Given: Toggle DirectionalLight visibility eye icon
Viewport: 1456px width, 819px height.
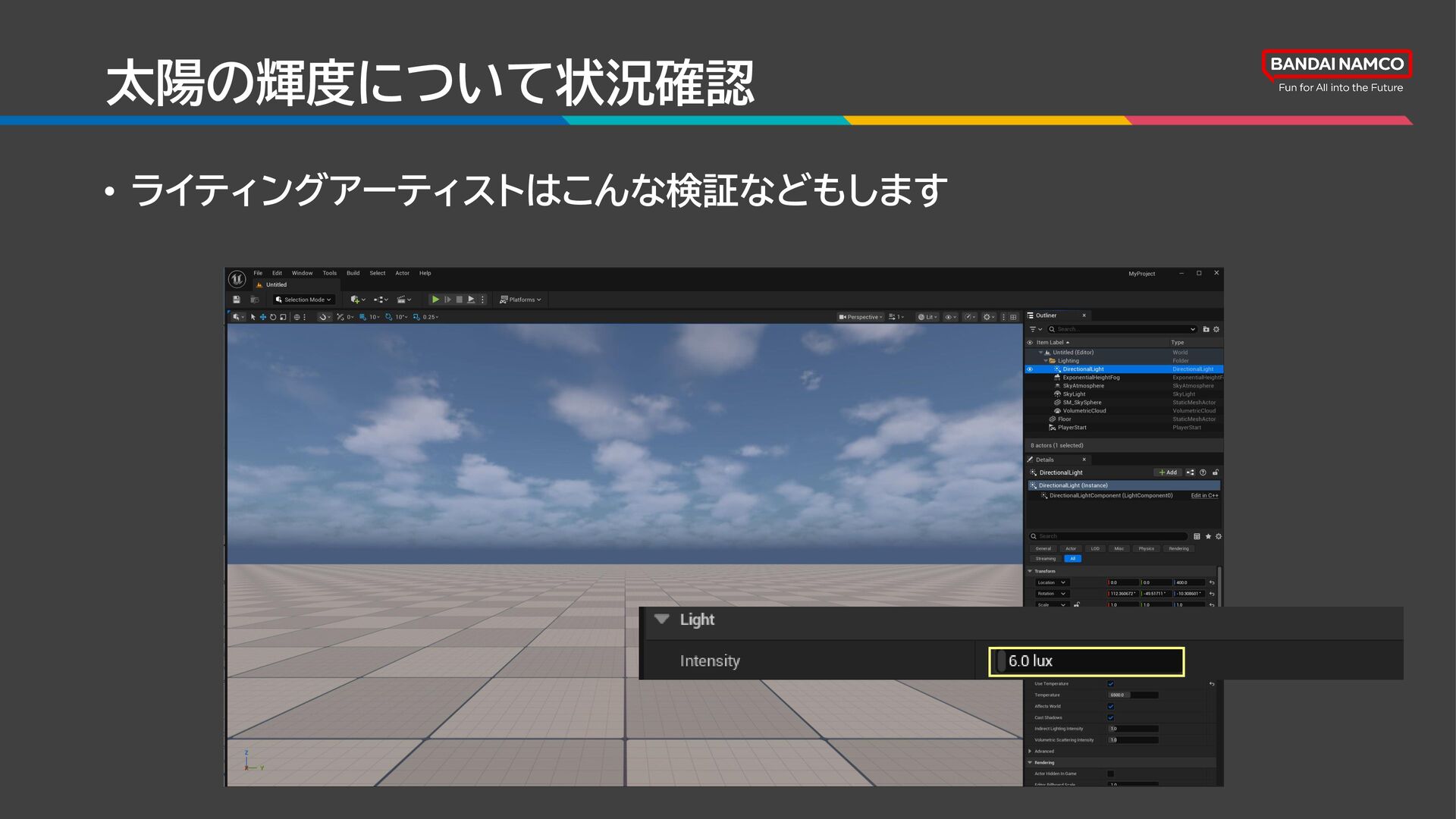Looking at the screenshot, I should (x=1030, y=369).
